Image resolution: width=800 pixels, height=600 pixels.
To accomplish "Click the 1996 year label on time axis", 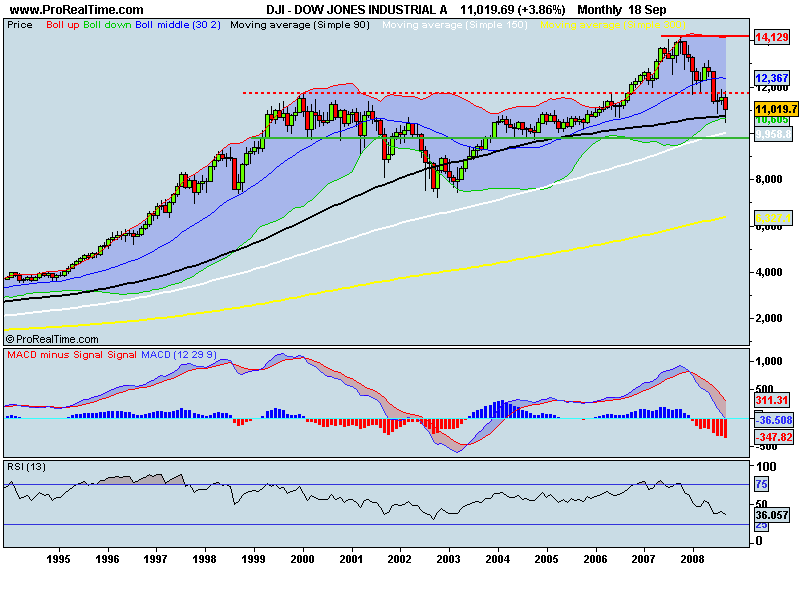I will [107, 559].
